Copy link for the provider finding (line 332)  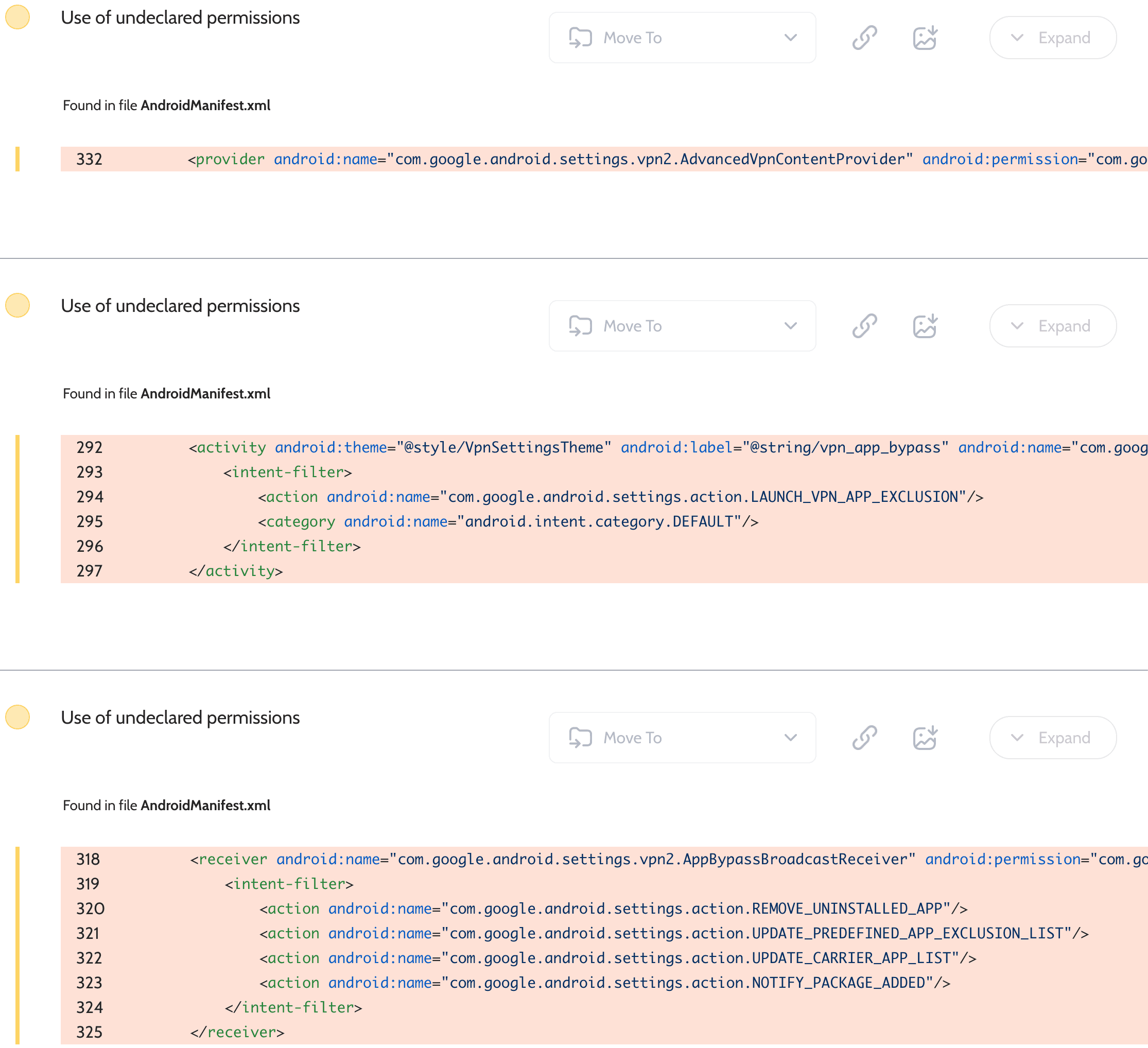coord(864,38)
